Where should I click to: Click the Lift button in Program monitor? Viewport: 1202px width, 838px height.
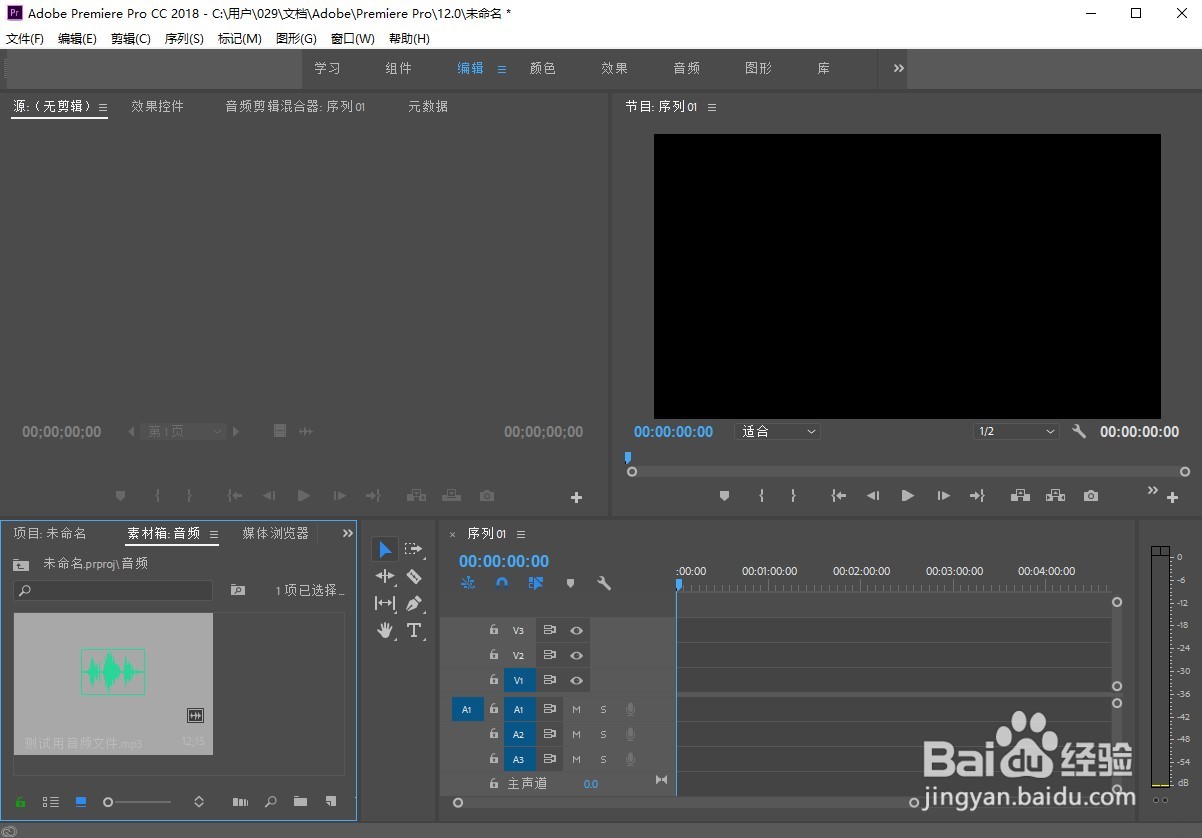(x=1020, y=495)
